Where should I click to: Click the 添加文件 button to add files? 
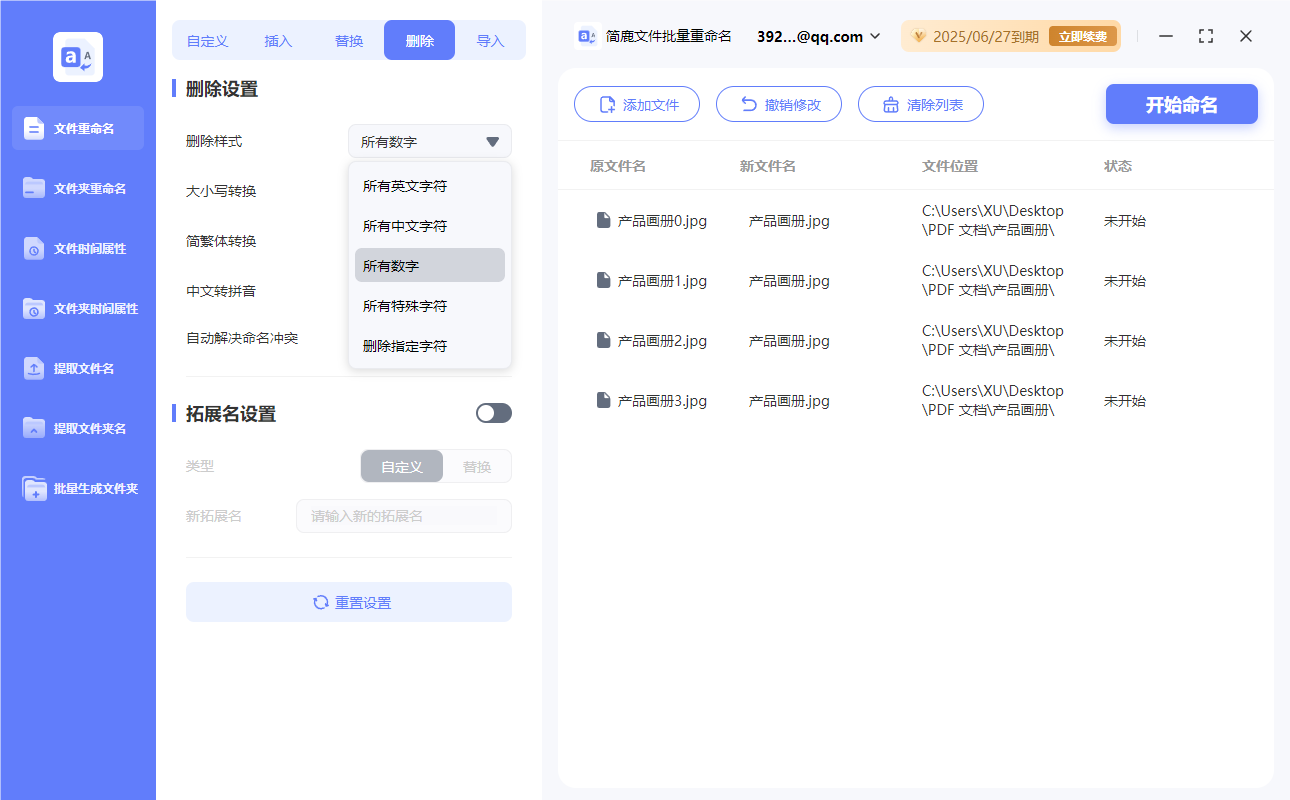(x=637, y=103)
